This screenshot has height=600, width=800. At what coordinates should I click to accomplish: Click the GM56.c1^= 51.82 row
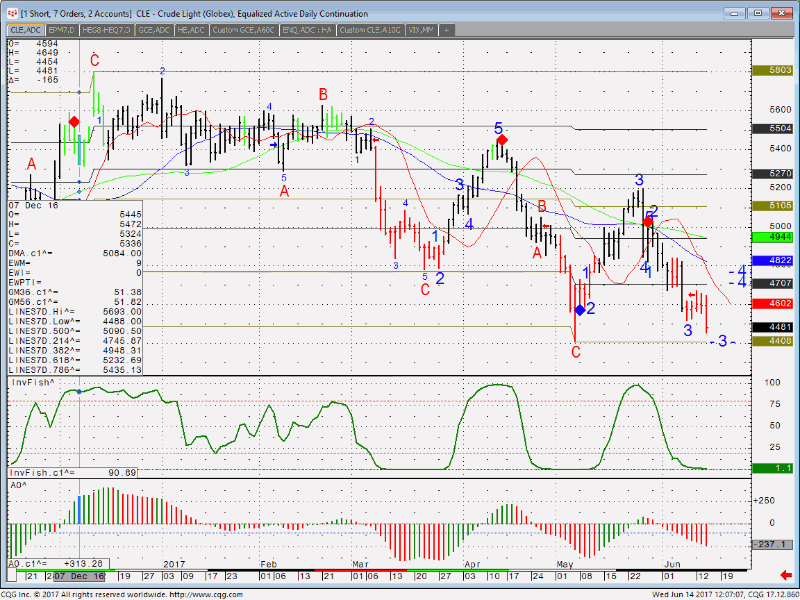[75, 302]
